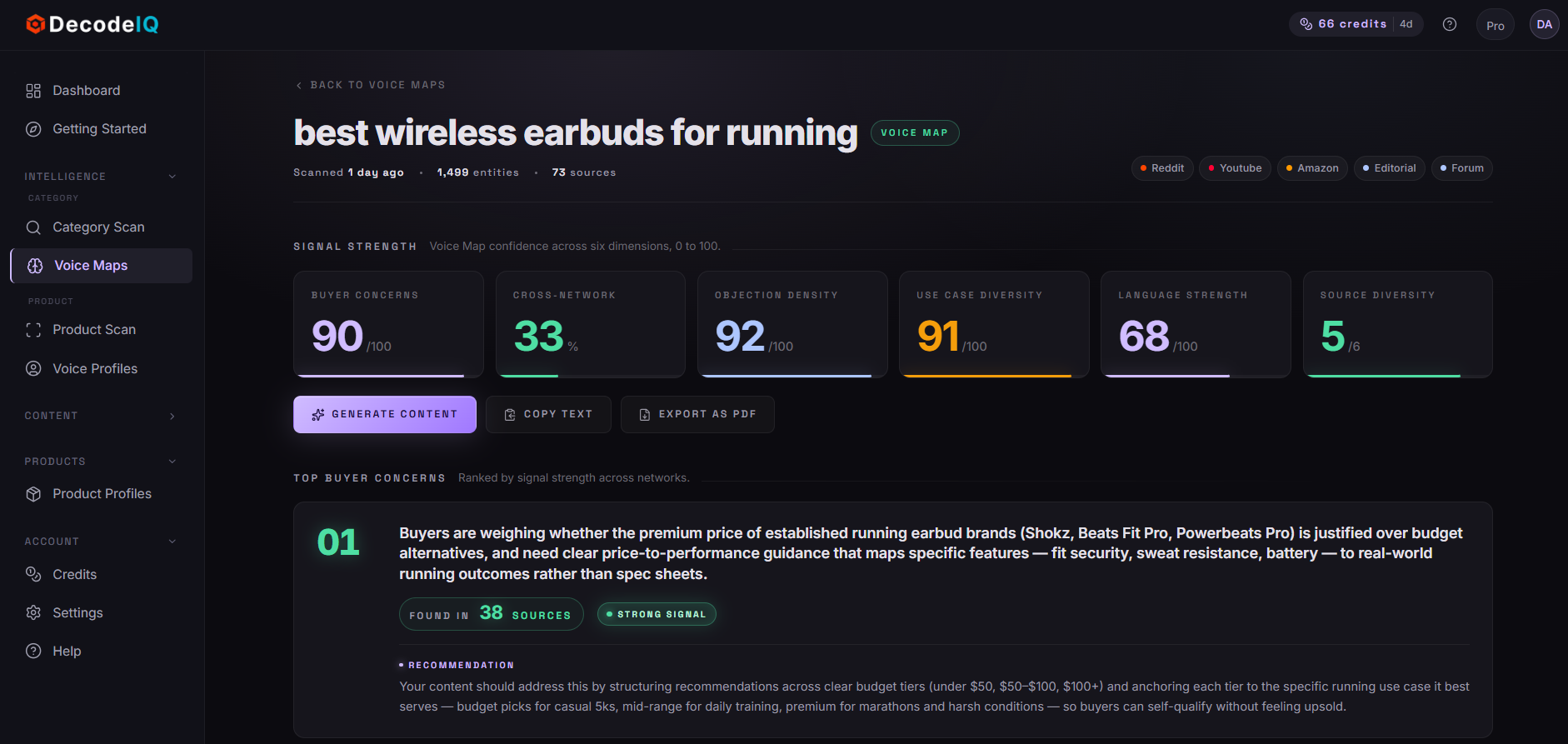Viewport: 1568px width, 744px height.
Task: Click the Found in 38 sources pill
Action: coord(492,614)
